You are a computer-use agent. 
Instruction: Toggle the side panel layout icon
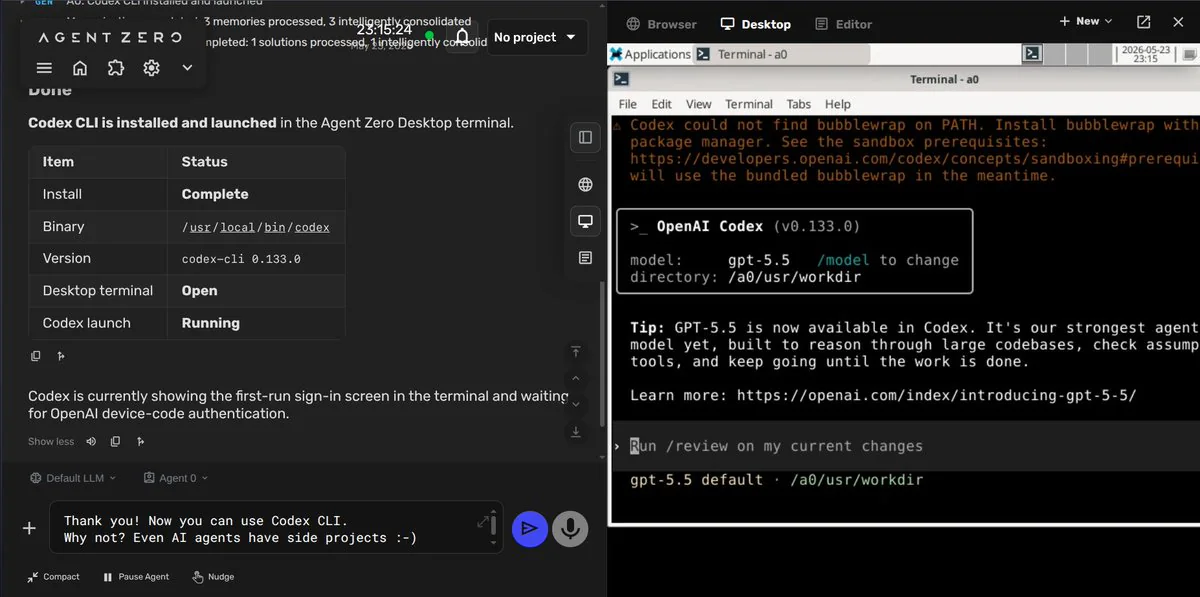coord(585,137)
